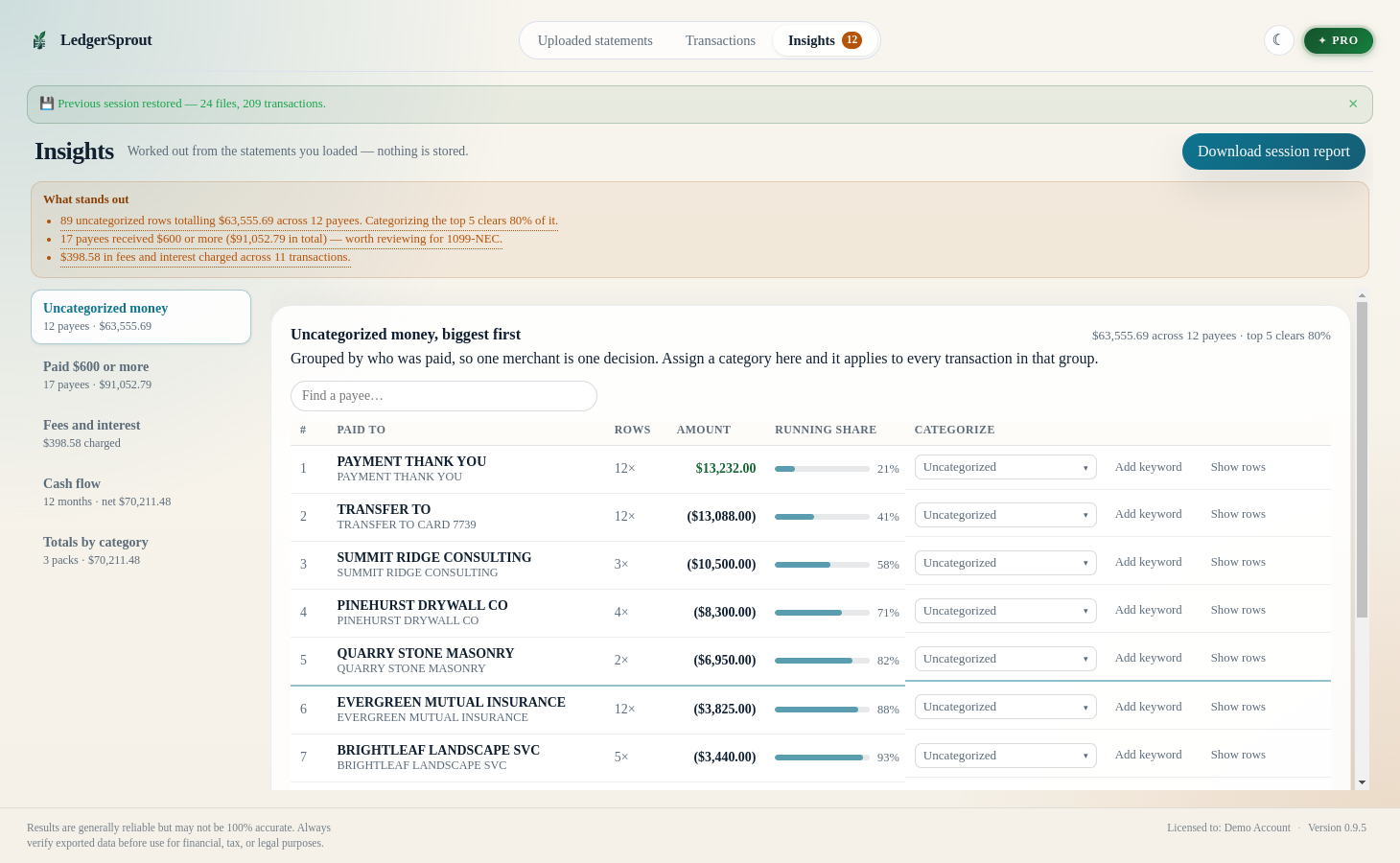This screenshot has height=863, width=1400.
Task: Open the 17 payees 1099-NEC insight link
Action: (281, 239)
